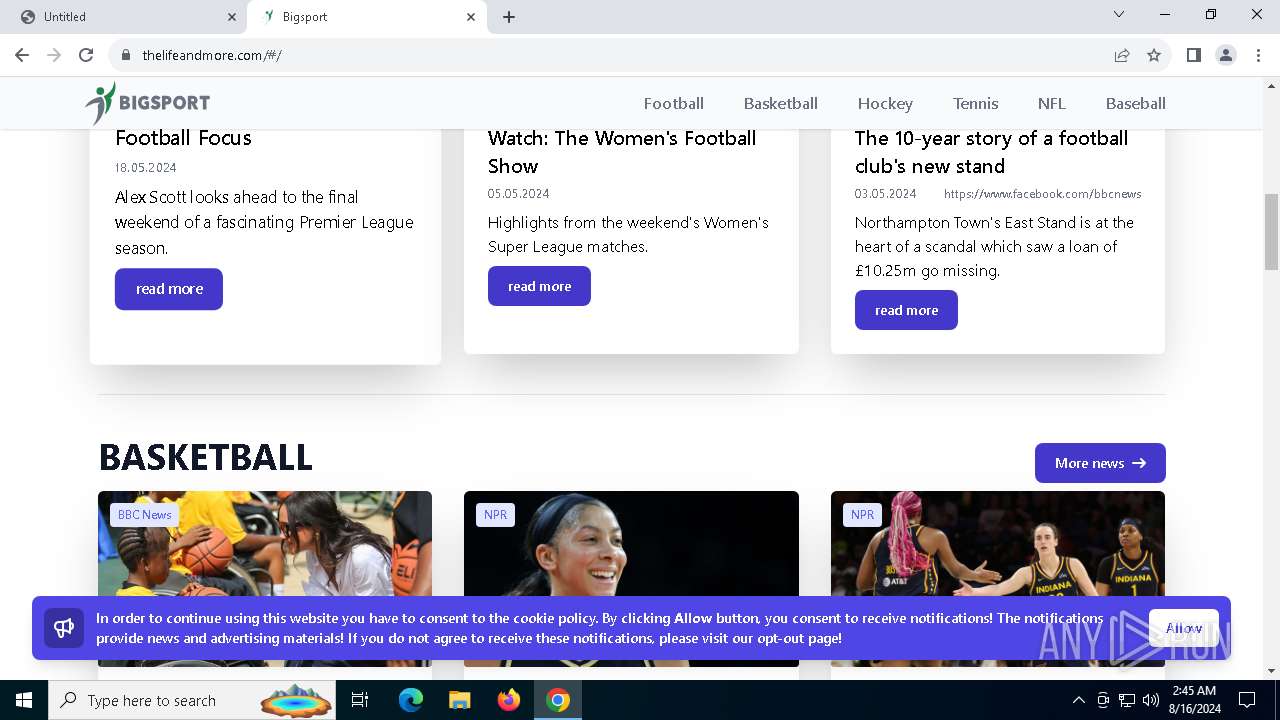
Task: Open the browser side panel icon
Action: [1194, 55]
